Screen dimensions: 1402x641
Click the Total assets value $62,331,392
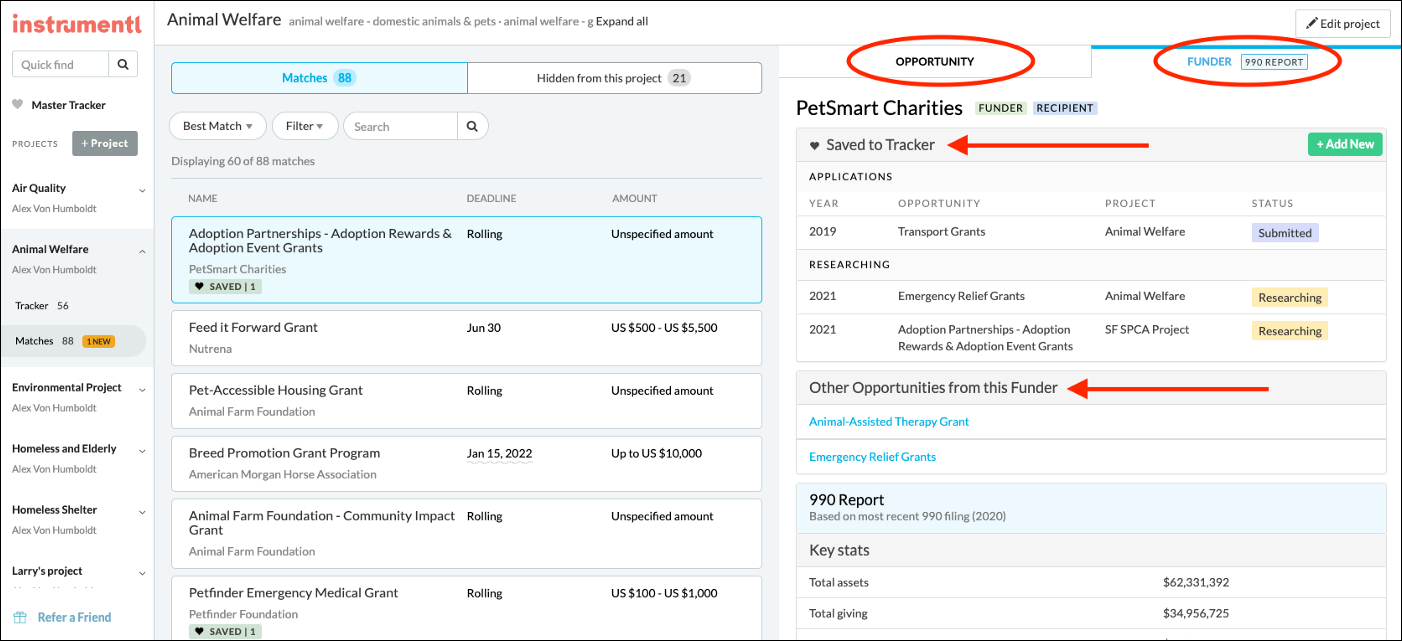coord(1196,582)
